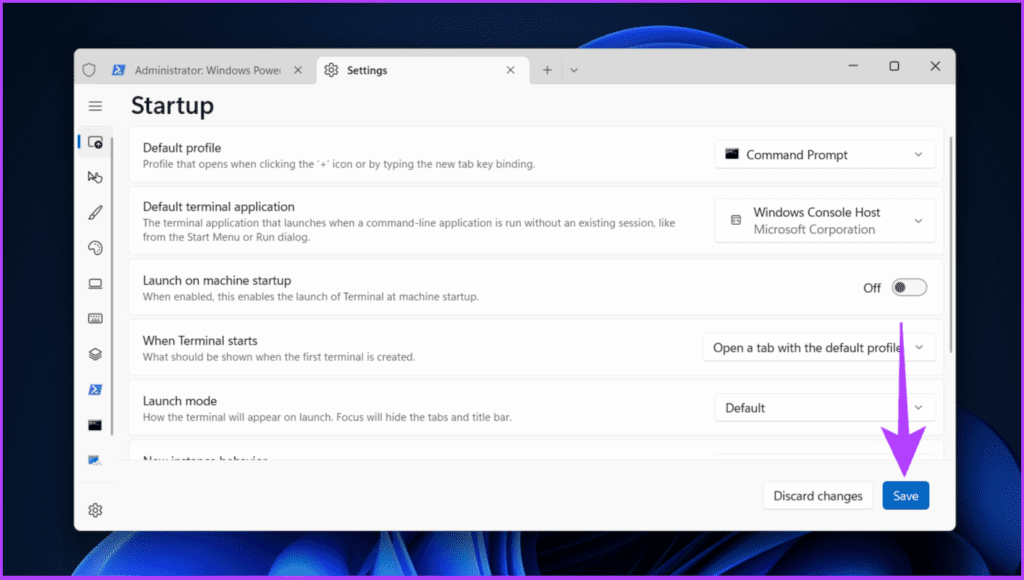Select the Startup settings sidebar icon
Viewport: 1024px width, 580px height.
(x=95, y=142)
